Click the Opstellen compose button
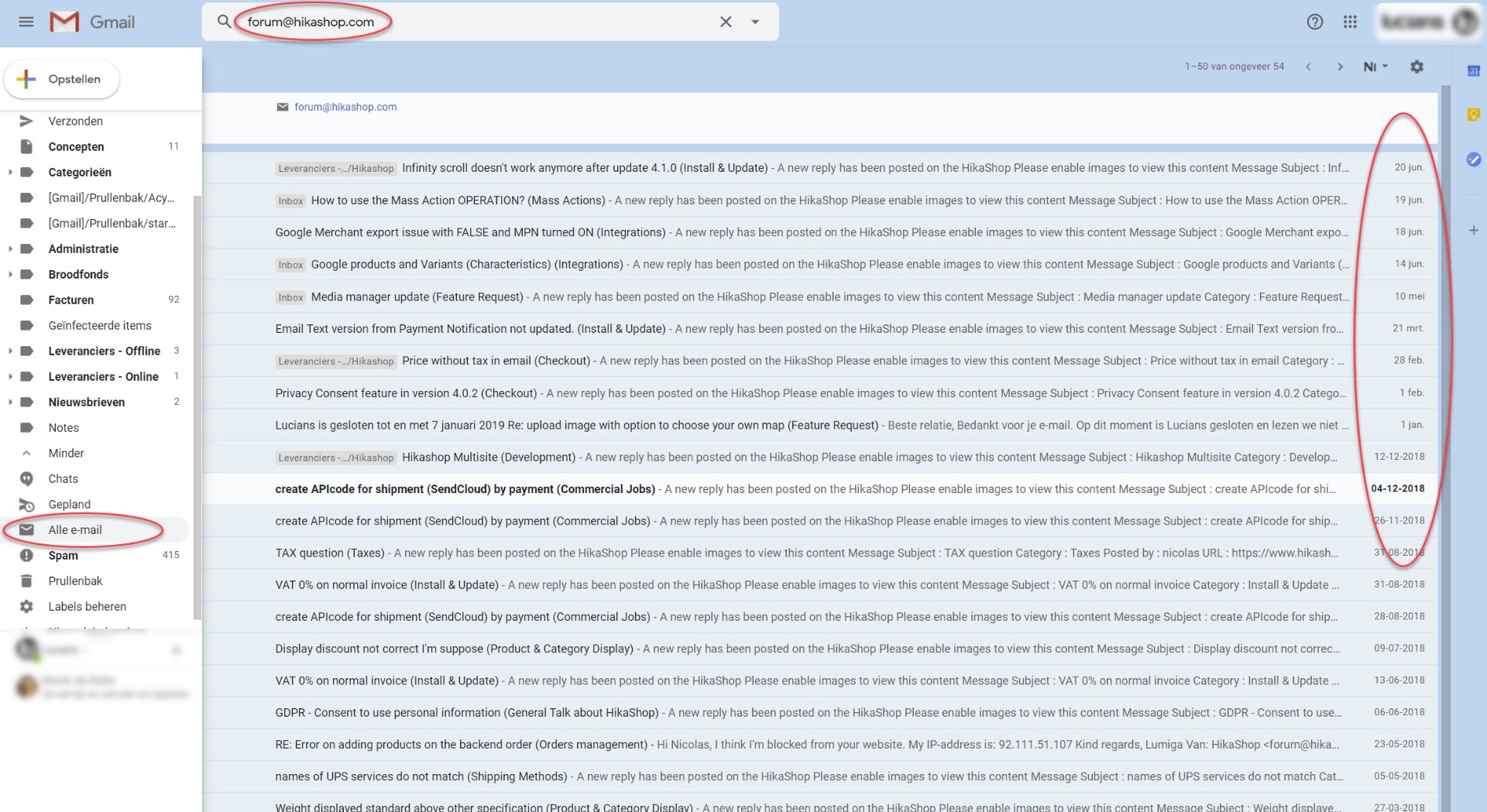 click(62, 79)
